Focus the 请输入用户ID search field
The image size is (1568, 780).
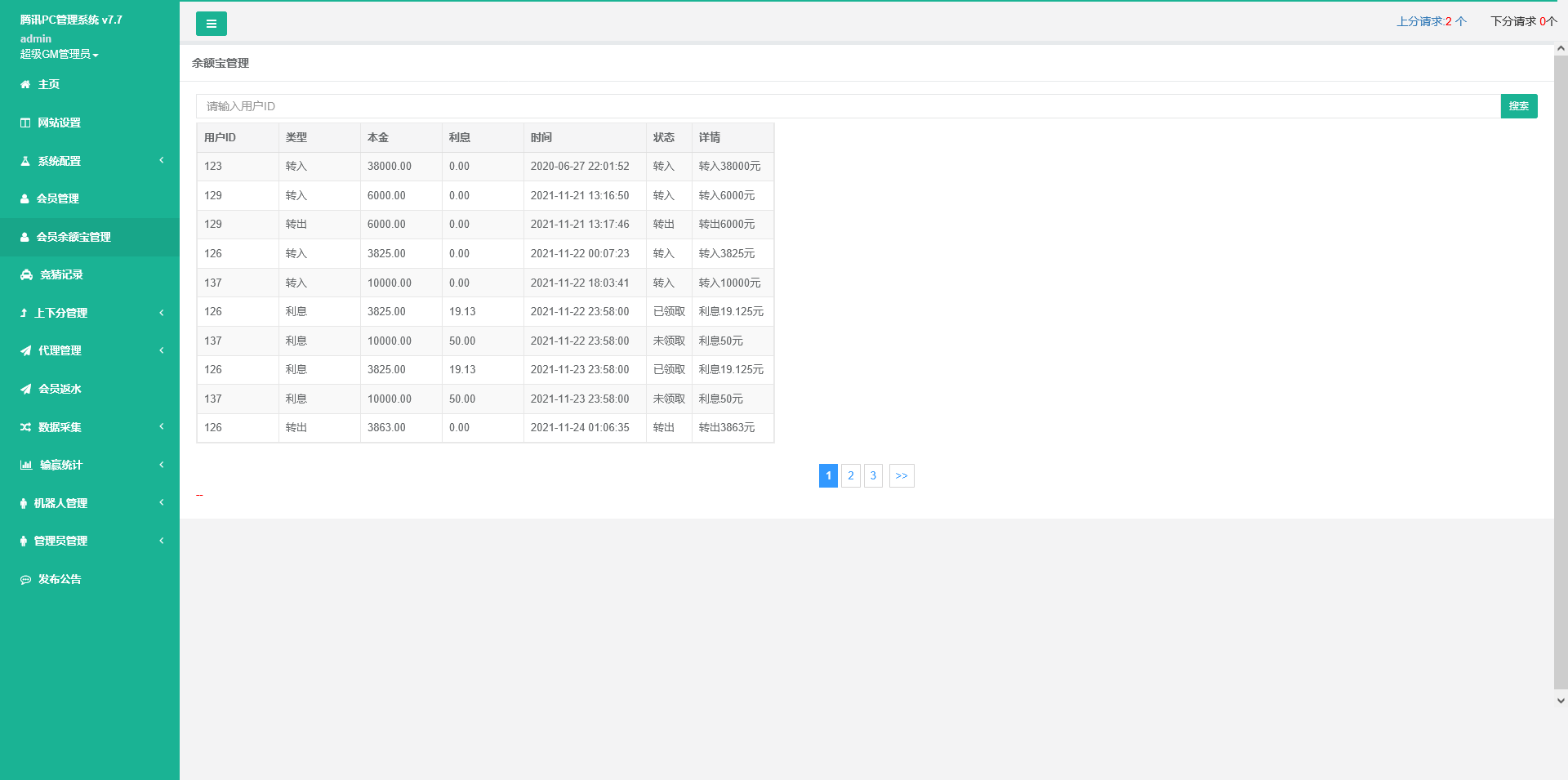click(848, 106)
